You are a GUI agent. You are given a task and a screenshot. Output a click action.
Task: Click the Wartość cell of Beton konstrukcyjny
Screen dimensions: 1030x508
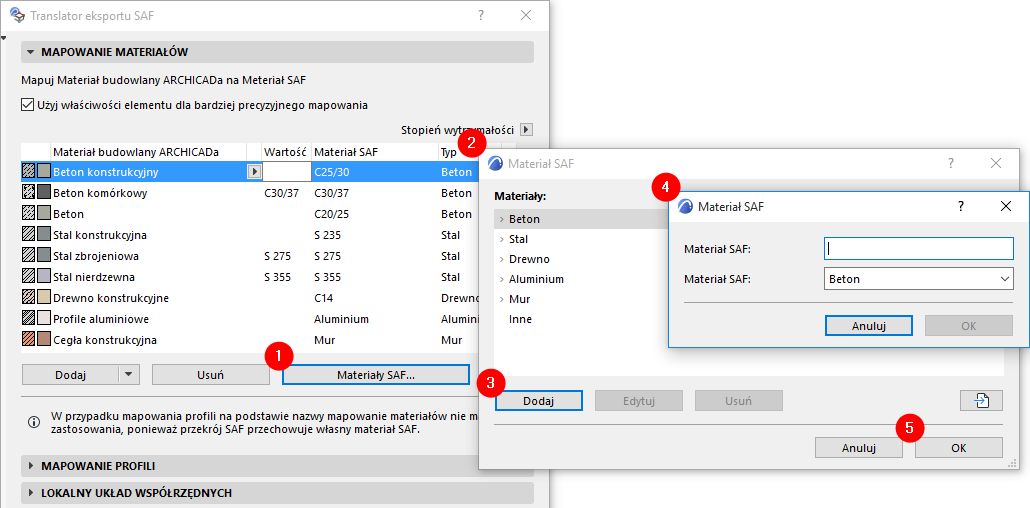(x=286, y=172)
